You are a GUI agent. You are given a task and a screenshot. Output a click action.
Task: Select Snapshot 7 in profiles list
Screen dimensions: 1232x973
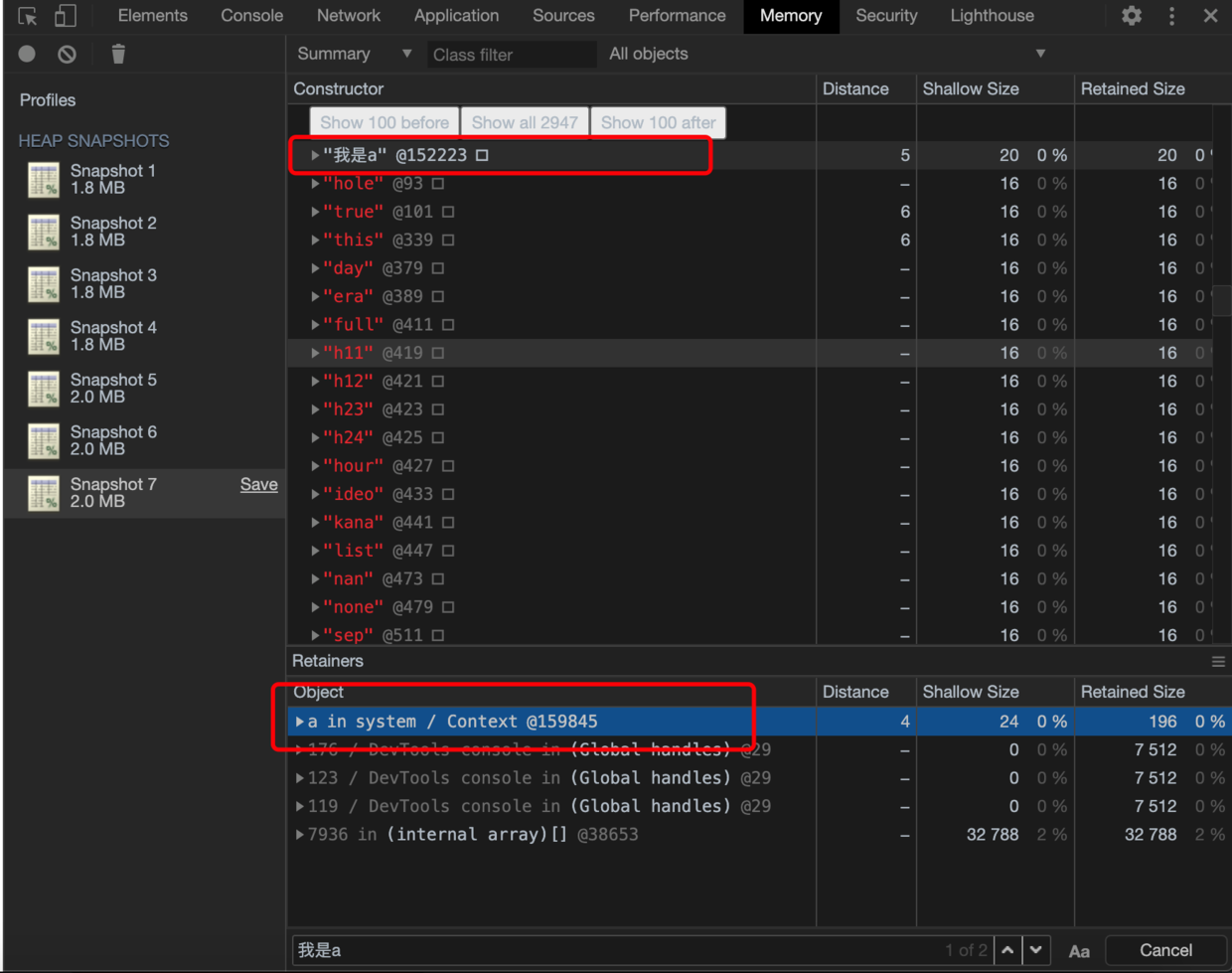tap(144, 492)
